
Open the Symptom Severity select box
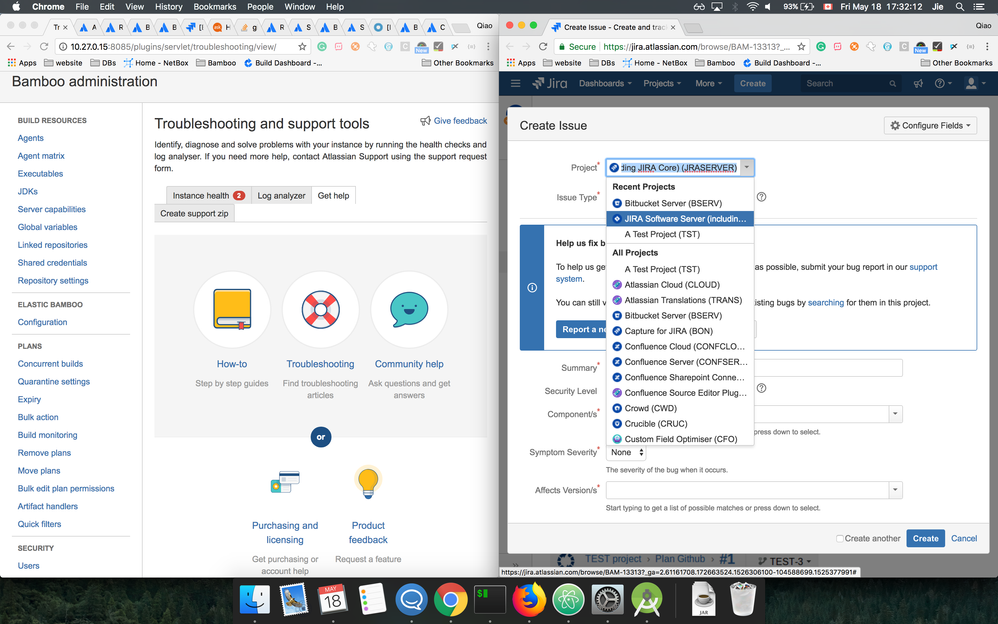[626, 452]
